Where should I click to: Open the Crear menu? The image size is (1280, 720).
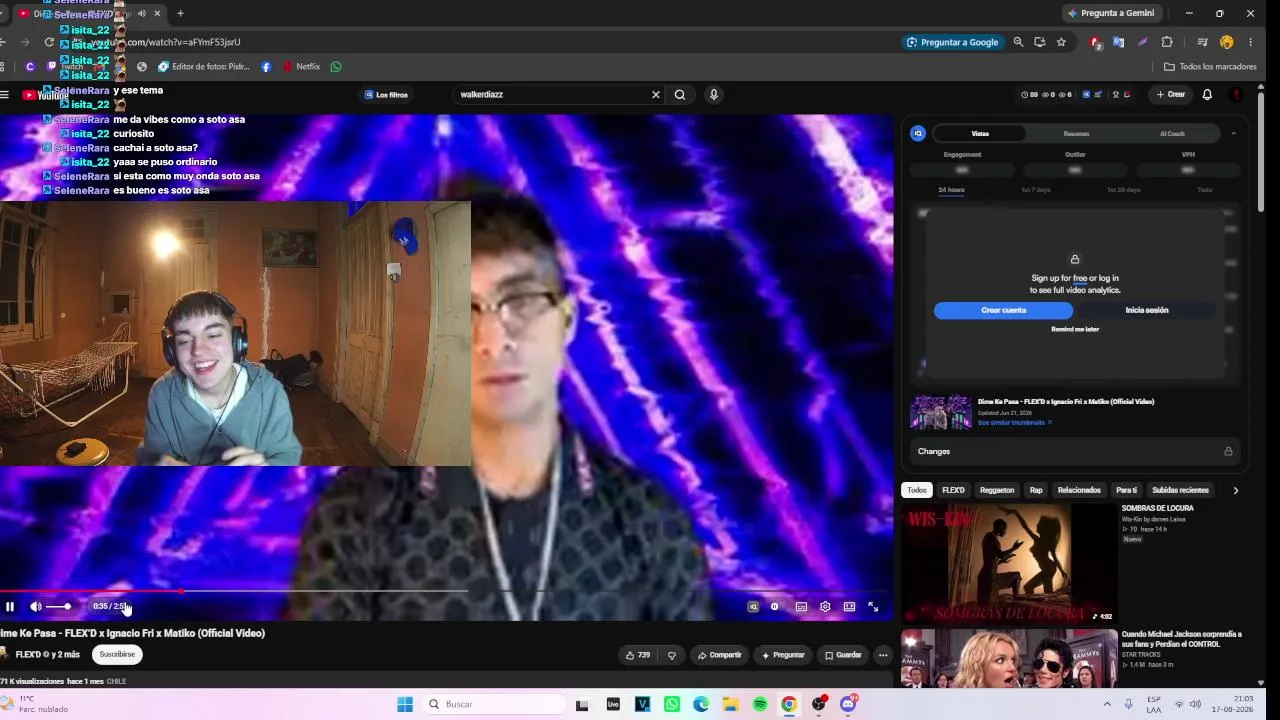(1170, 95)
